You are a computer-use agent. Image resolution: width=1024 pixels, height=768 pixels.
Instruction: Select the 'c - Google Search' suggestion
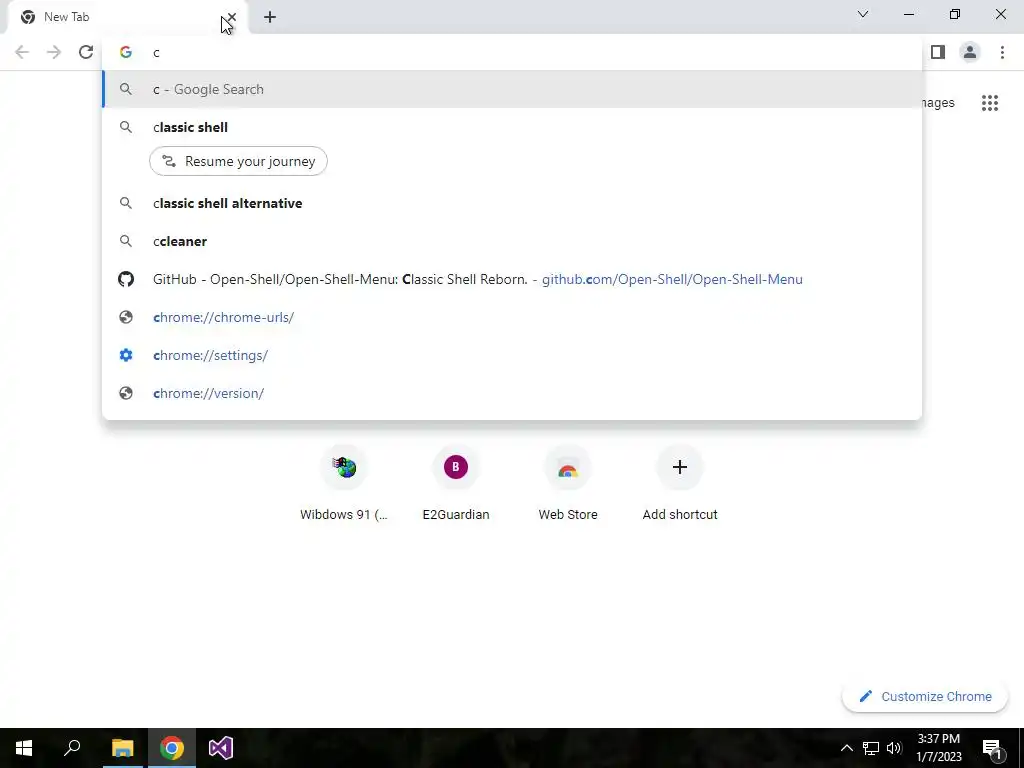coord(512,89)
